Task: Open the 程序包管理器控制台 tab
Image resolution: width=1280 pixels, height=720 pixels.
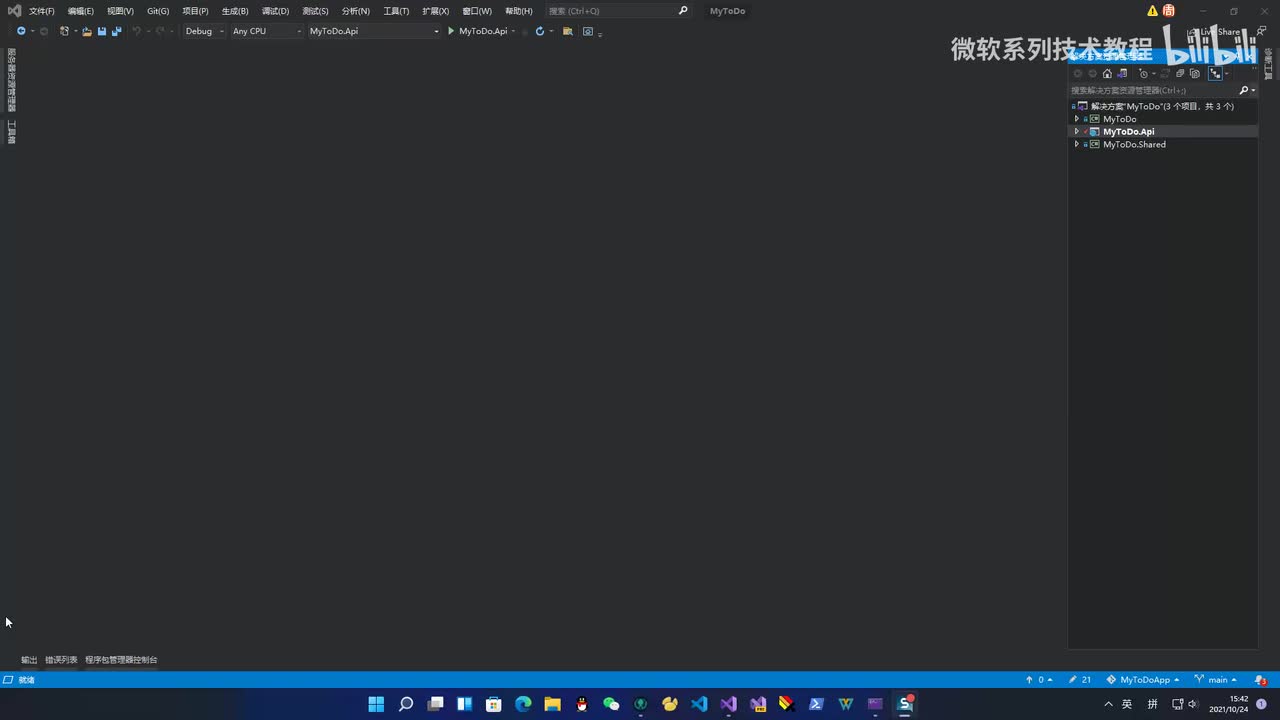Action: coord(121,660)
